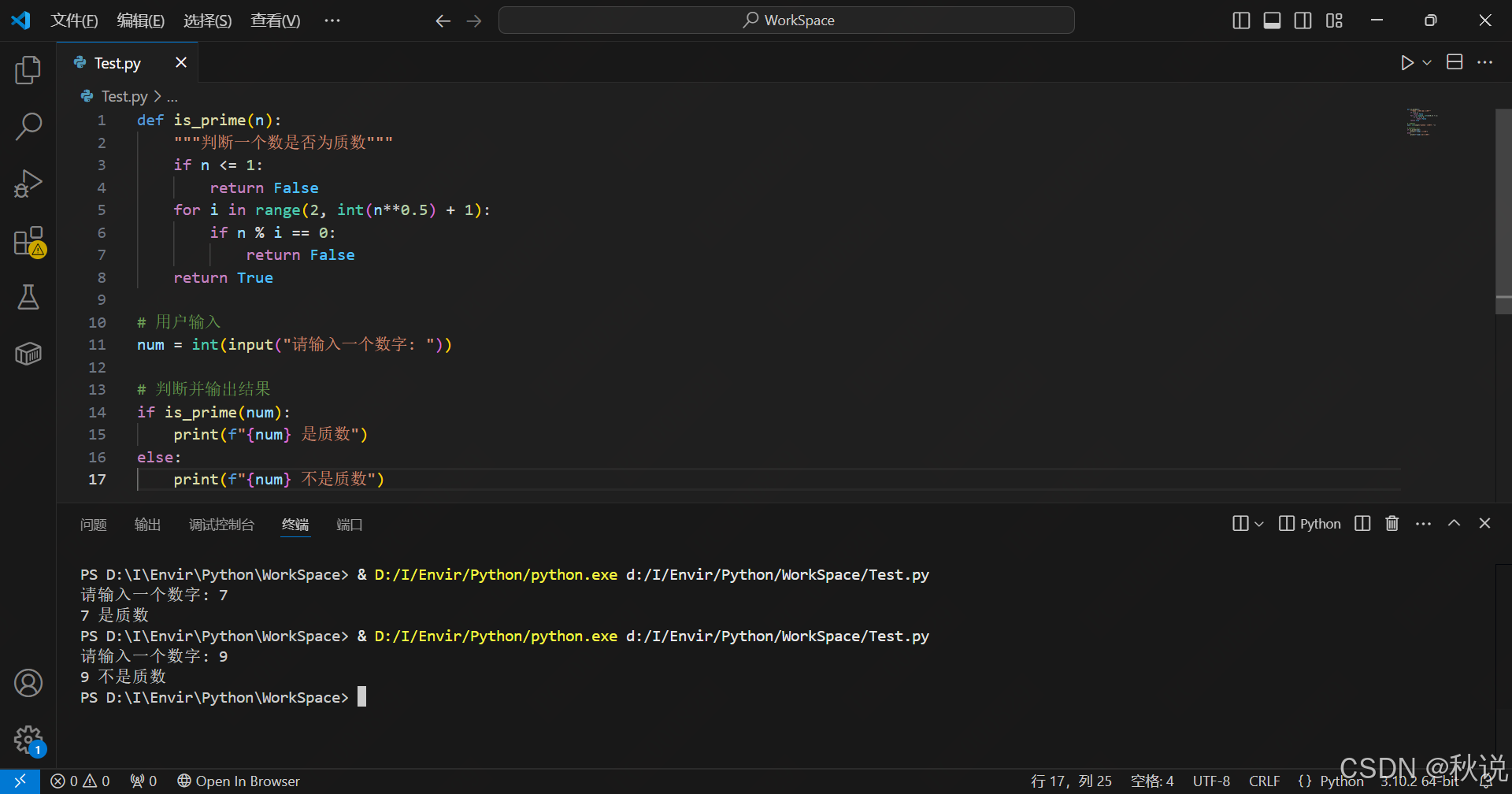Image resolution: width=1512 pixels, height=794 pixels.
Task: Open the 查看(V) menu
Action: 276,20
